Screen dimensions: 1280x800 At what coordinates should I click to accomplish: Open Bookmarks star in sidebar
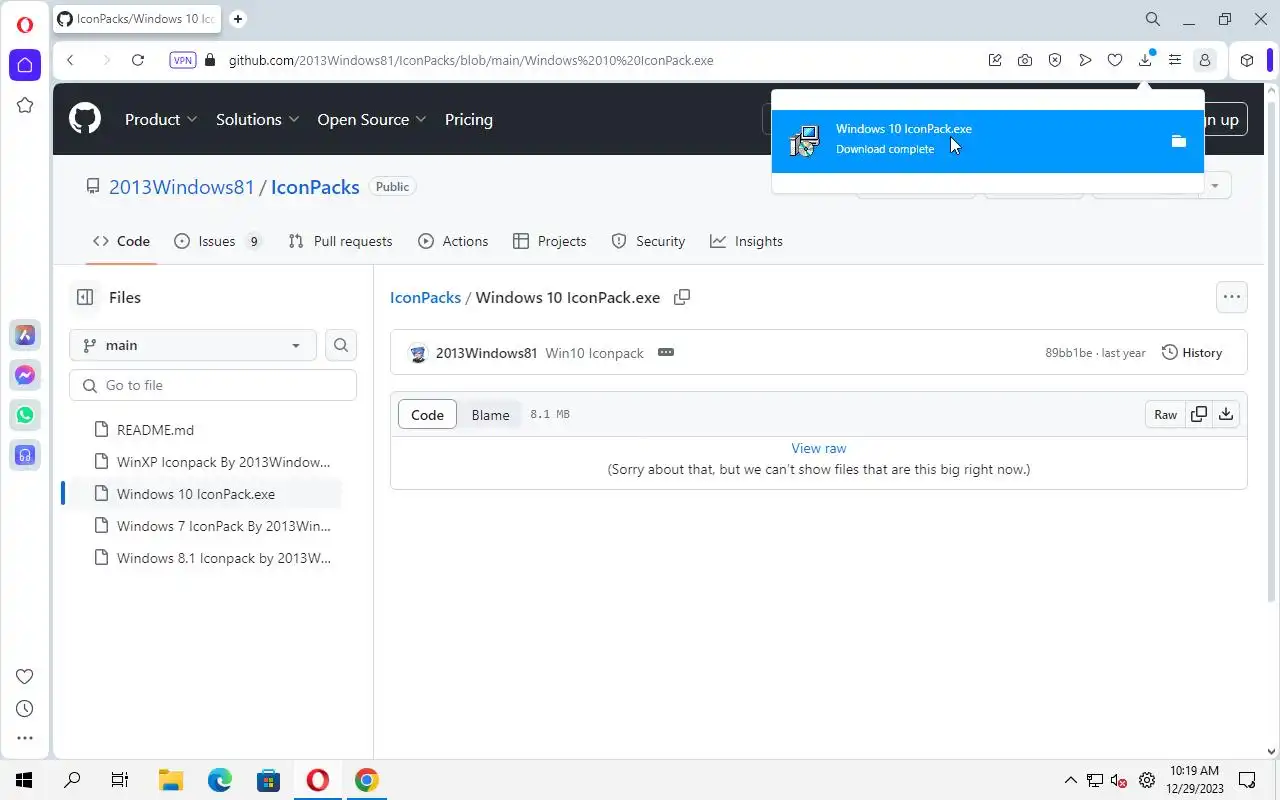pyautogui.click(x=25, y=105)
